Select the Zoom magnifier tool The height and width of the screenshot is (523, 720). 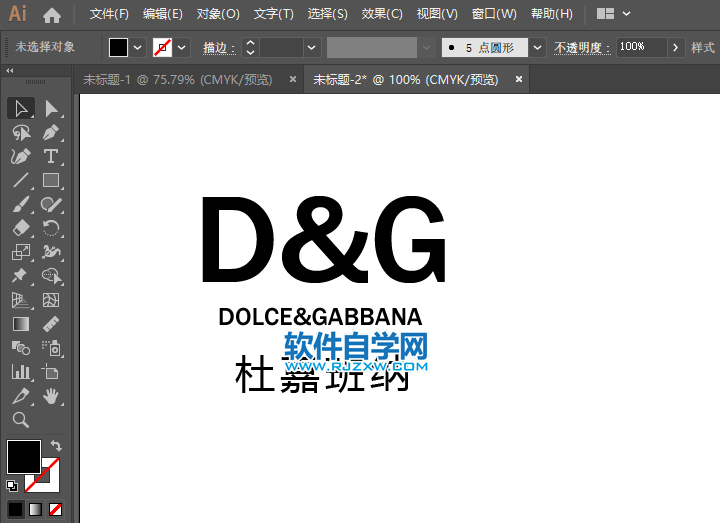[21, 420]
